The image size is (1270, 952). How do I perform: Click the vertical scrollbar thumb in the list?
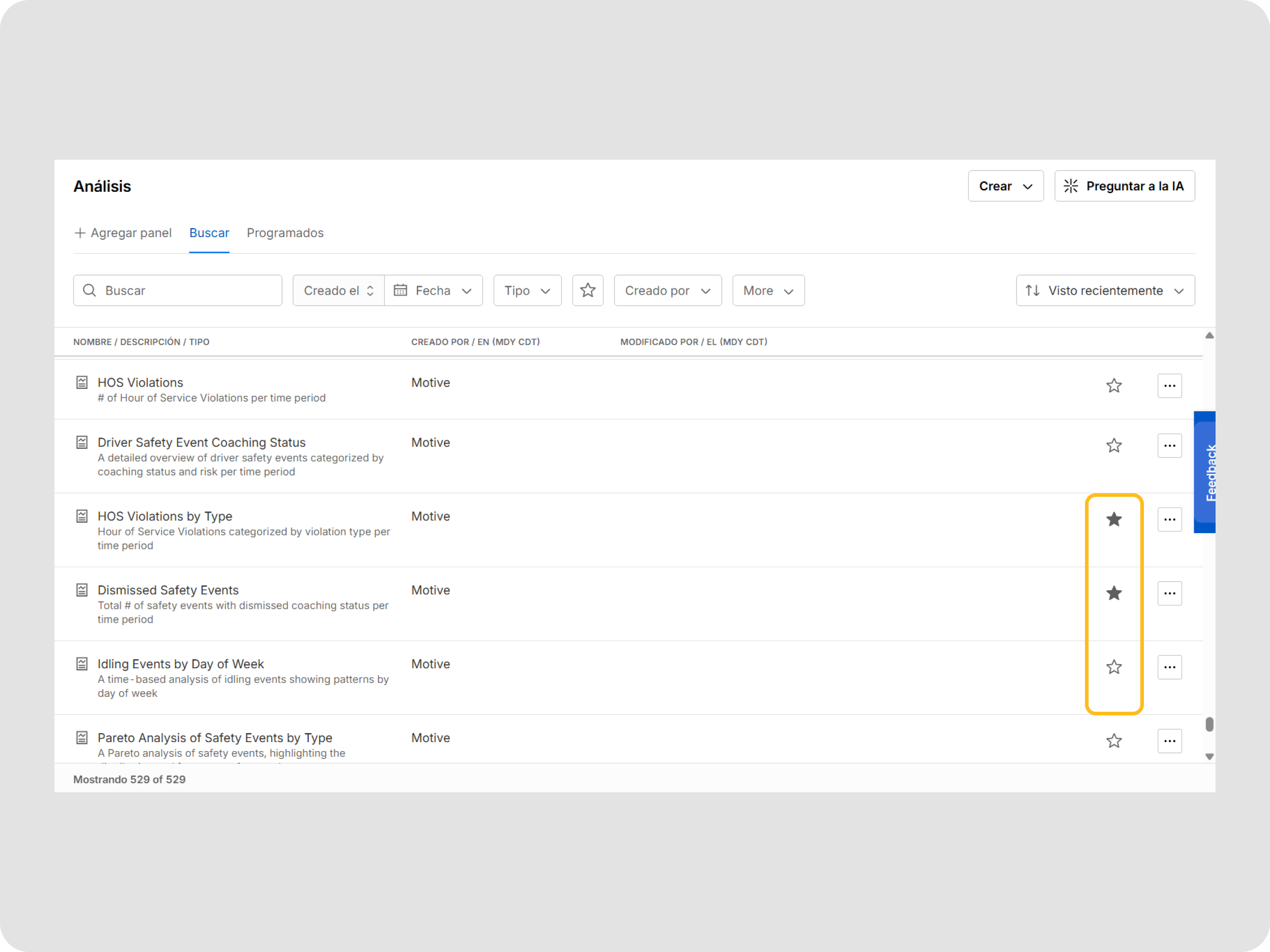point(1209,724)
